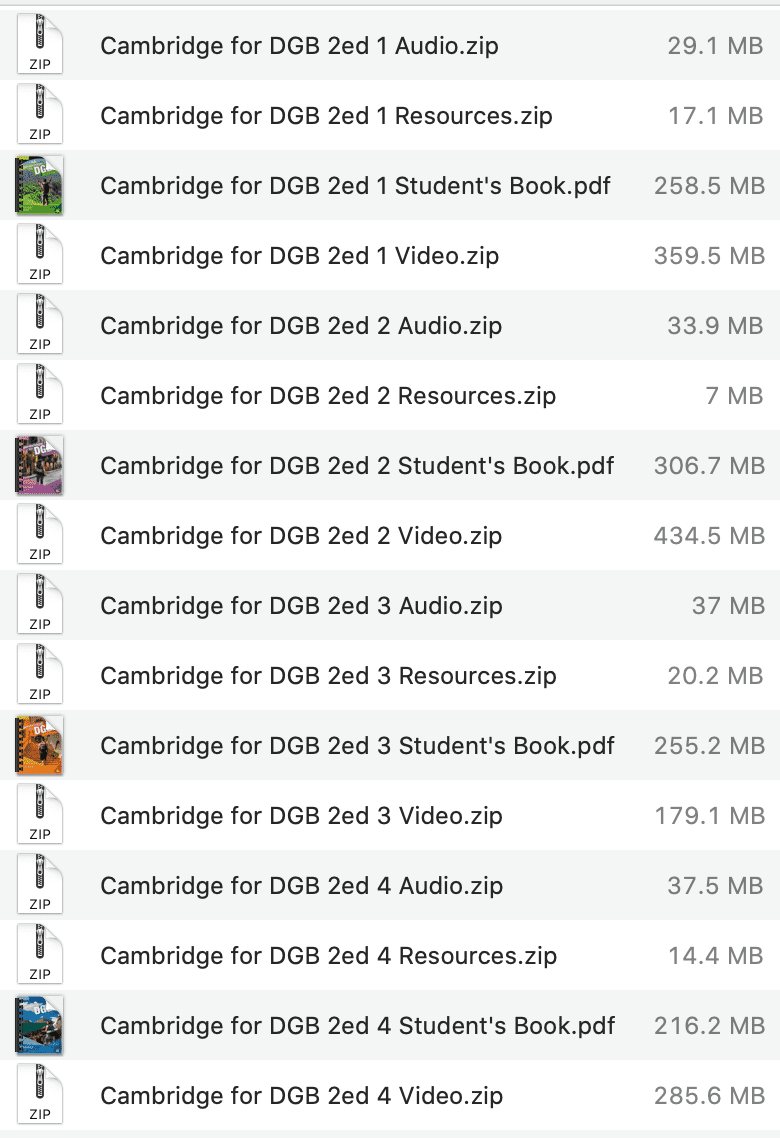Click the ZIP icon for 4 Audio.zip
Viewport: 780px width, 1138px height.
(40, 886)
